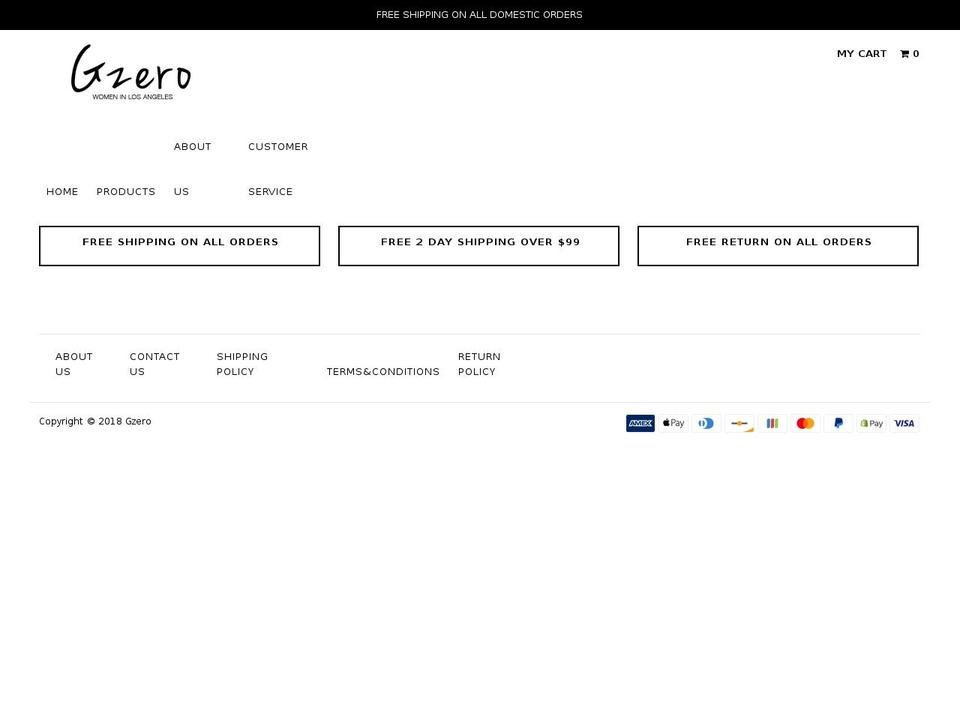
Task: Open footer About Us link
Action: click(73, 364)
